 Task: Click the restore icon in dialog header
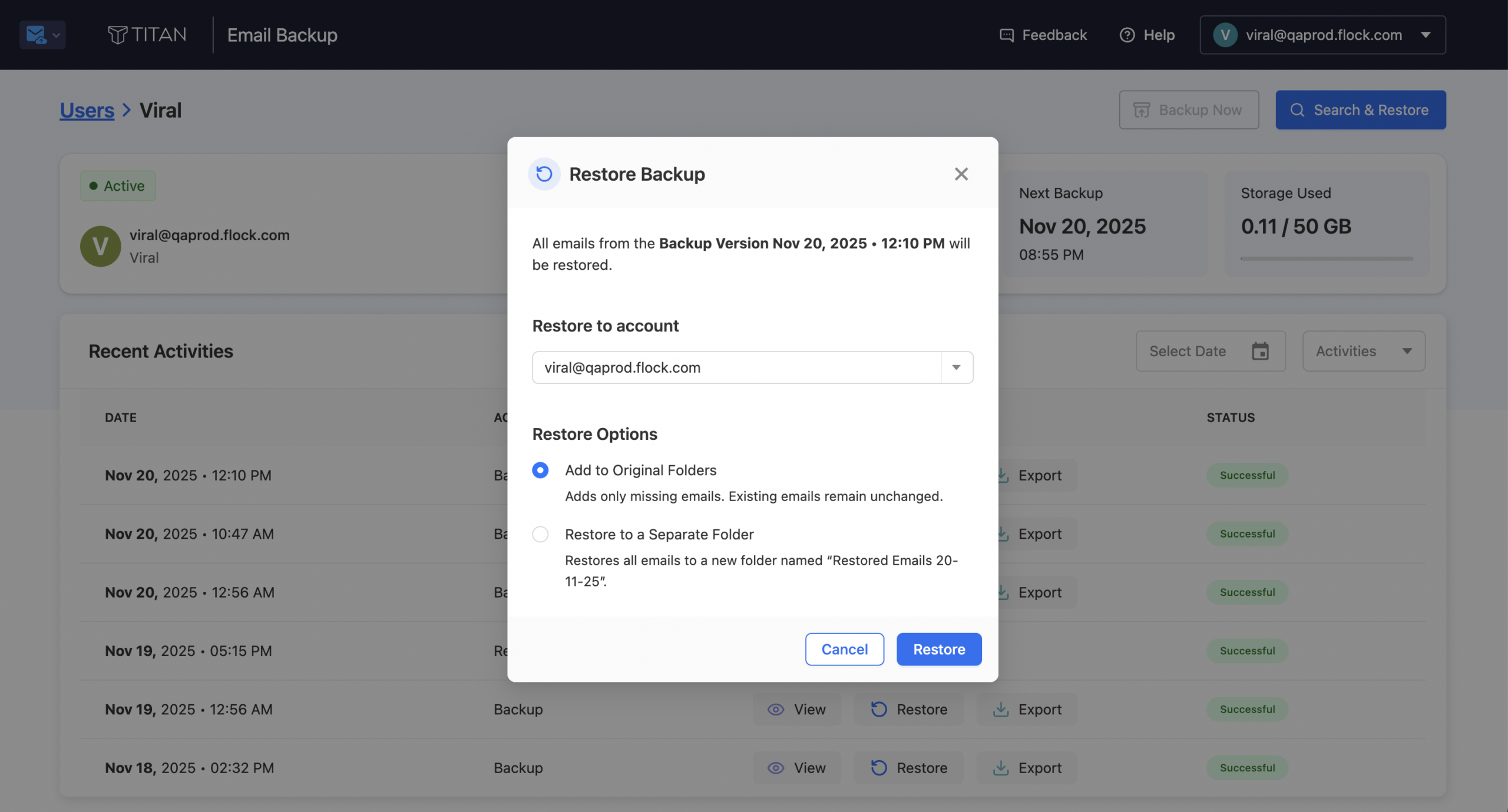(544, 174)
